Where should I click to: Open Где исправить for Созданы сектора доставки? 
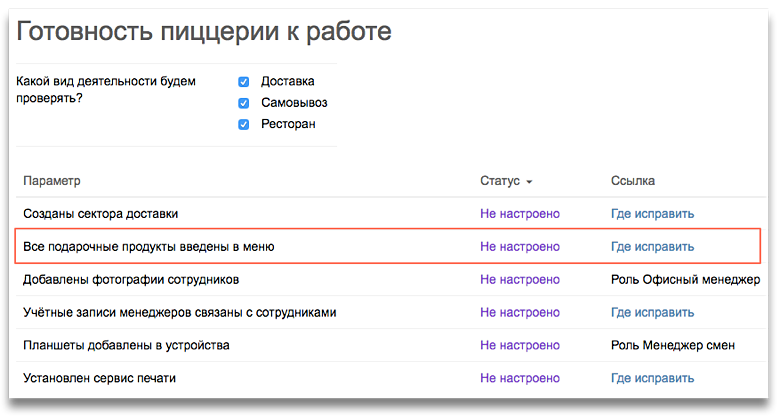[x=652, y=214]
